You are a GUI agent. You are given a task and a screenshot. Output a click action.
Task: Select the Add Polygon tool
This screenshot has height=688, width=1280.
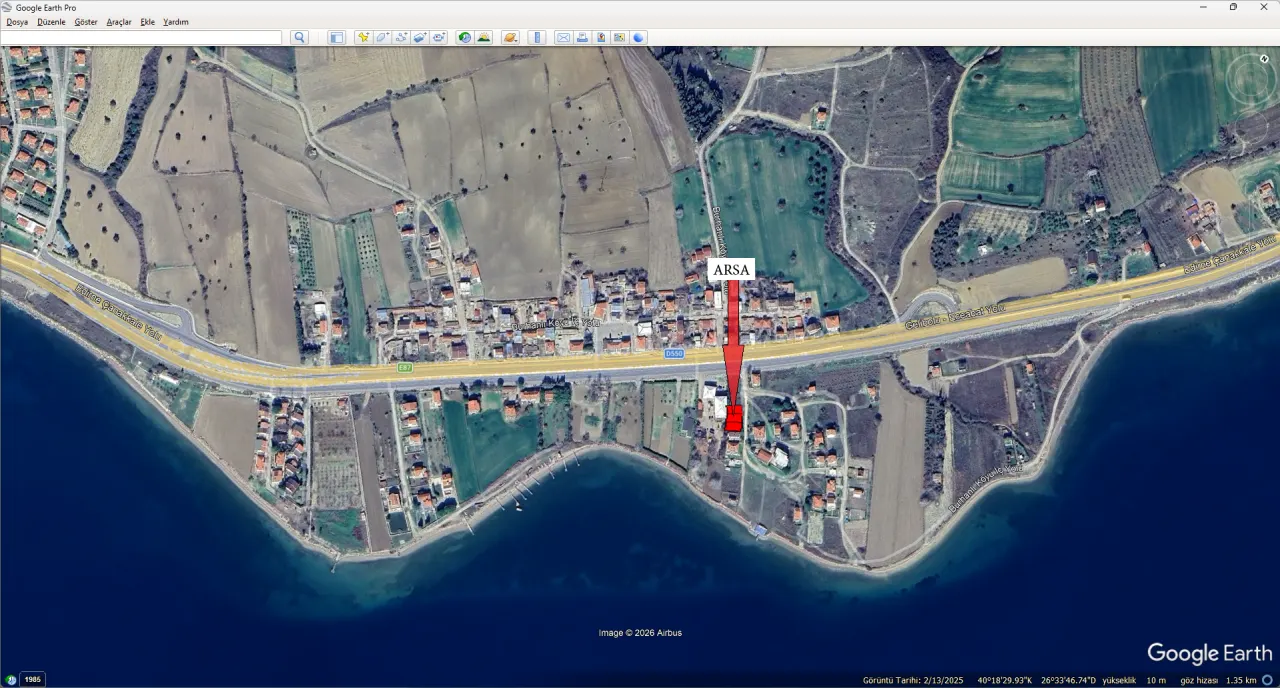(x=382, y=37)
